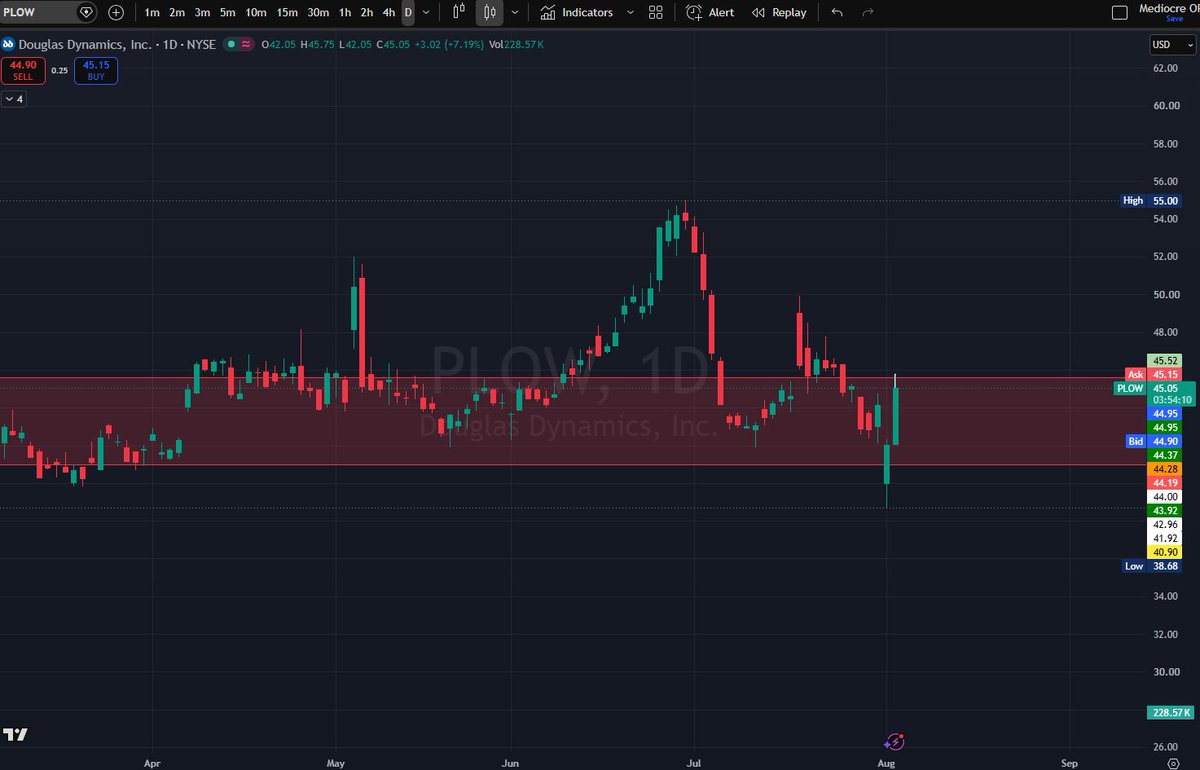Screen dimensions: 1200x770
Task: Click the 45.15 BUY button
Action: (x=96, y=70)
